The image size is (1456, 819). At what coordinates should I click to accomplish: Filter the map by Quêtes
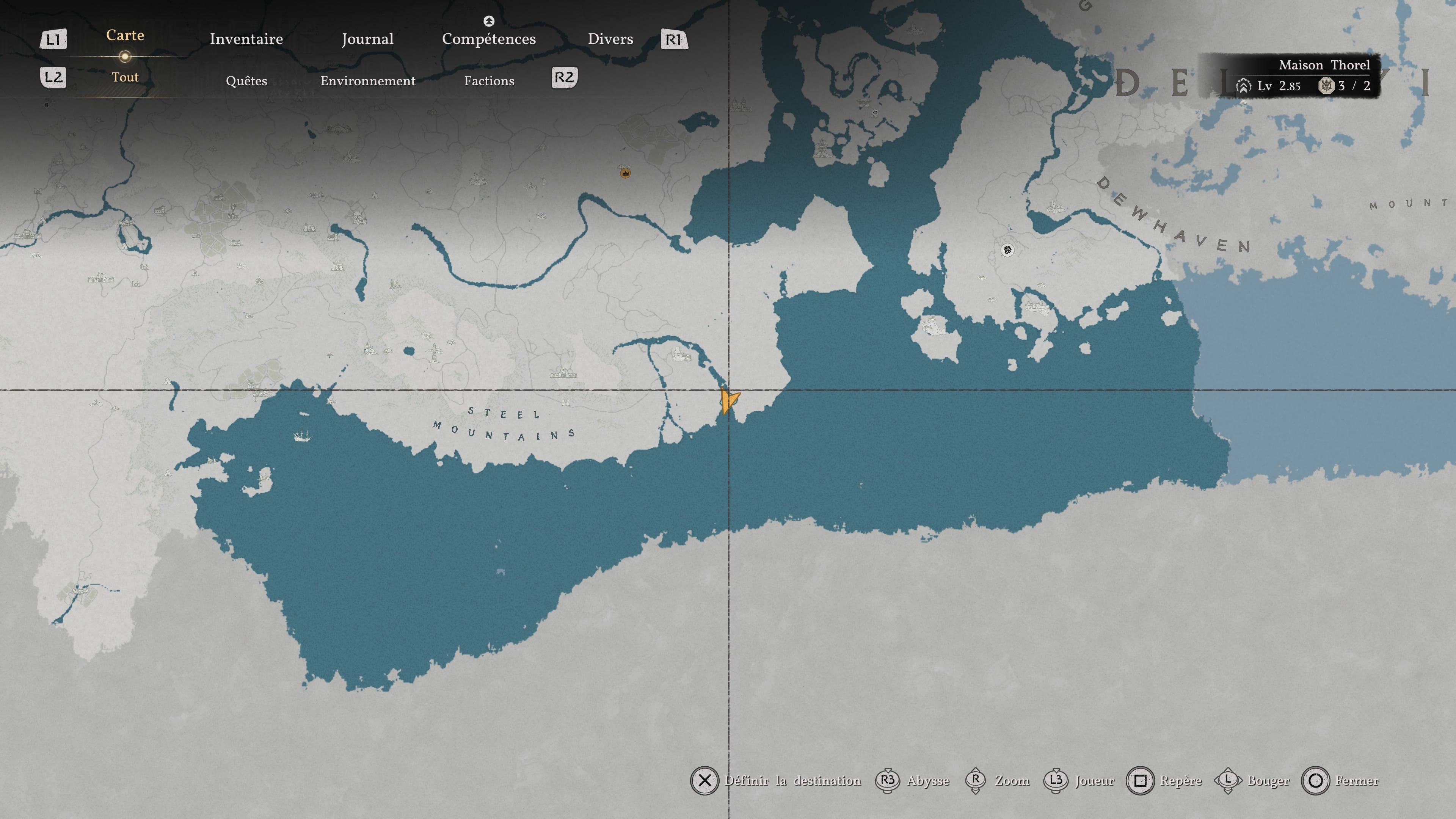[x=246, y=81]
